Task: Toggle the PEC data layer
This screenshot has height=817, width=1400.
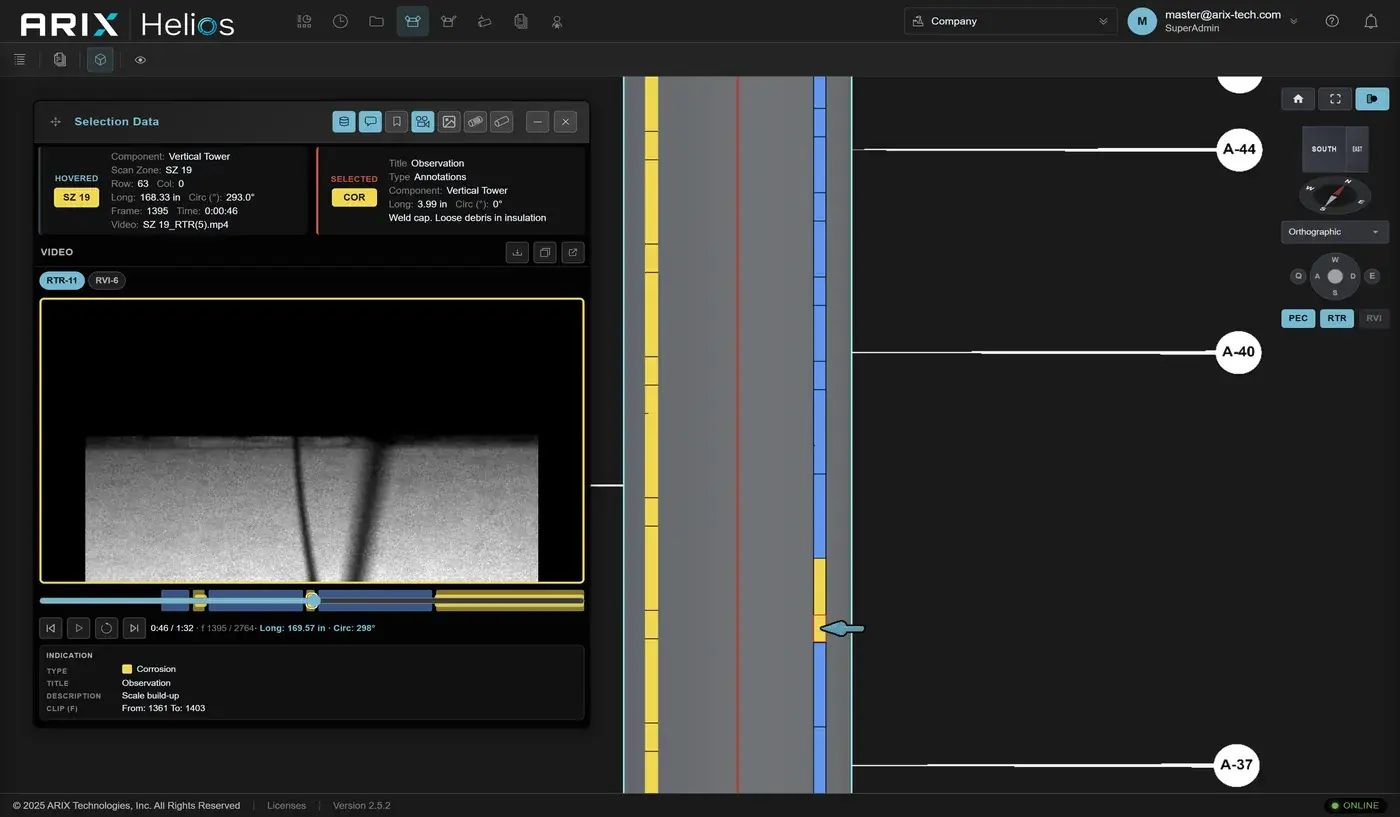Action: 1298,318
